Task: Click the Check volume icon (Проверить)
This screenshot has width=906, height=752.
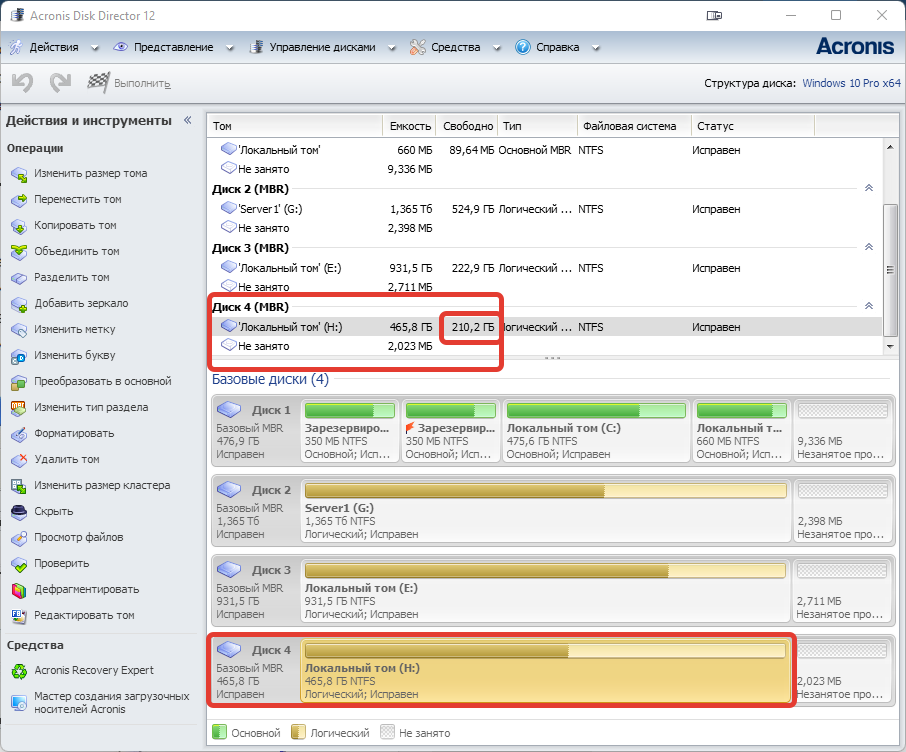Action: tap(19, 564)
